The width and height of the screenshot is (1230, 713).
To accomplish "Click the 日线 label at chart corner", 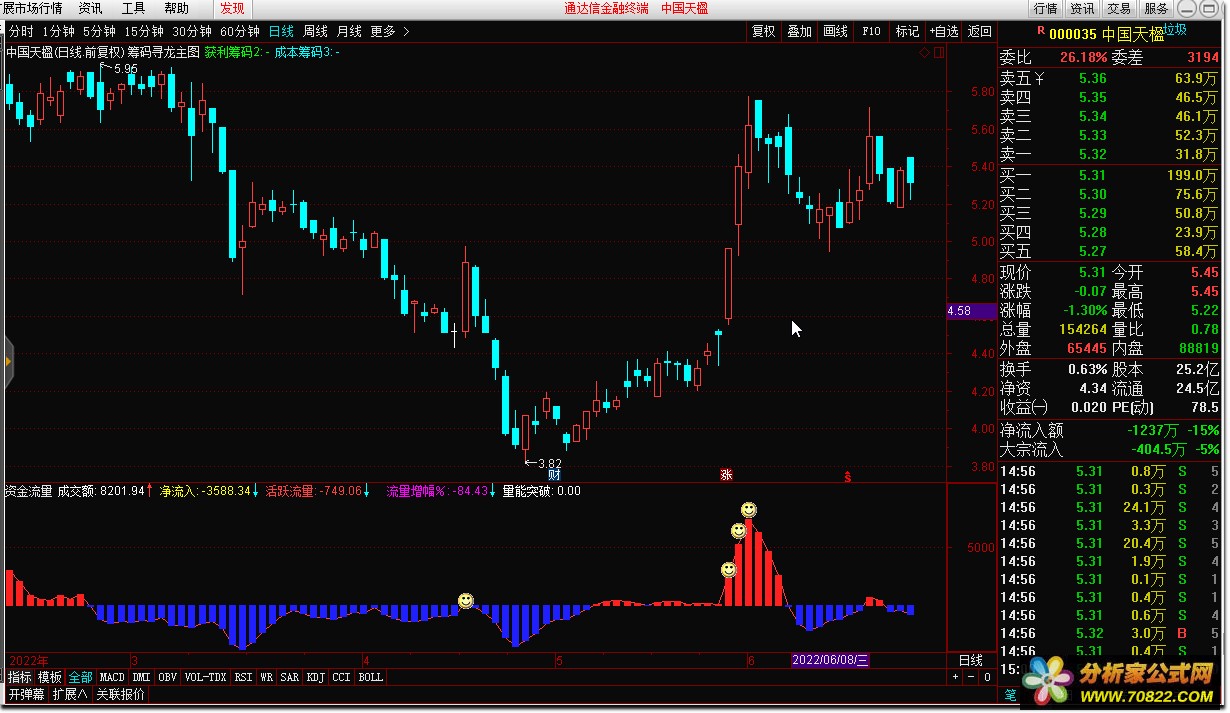I will (970, 660).
